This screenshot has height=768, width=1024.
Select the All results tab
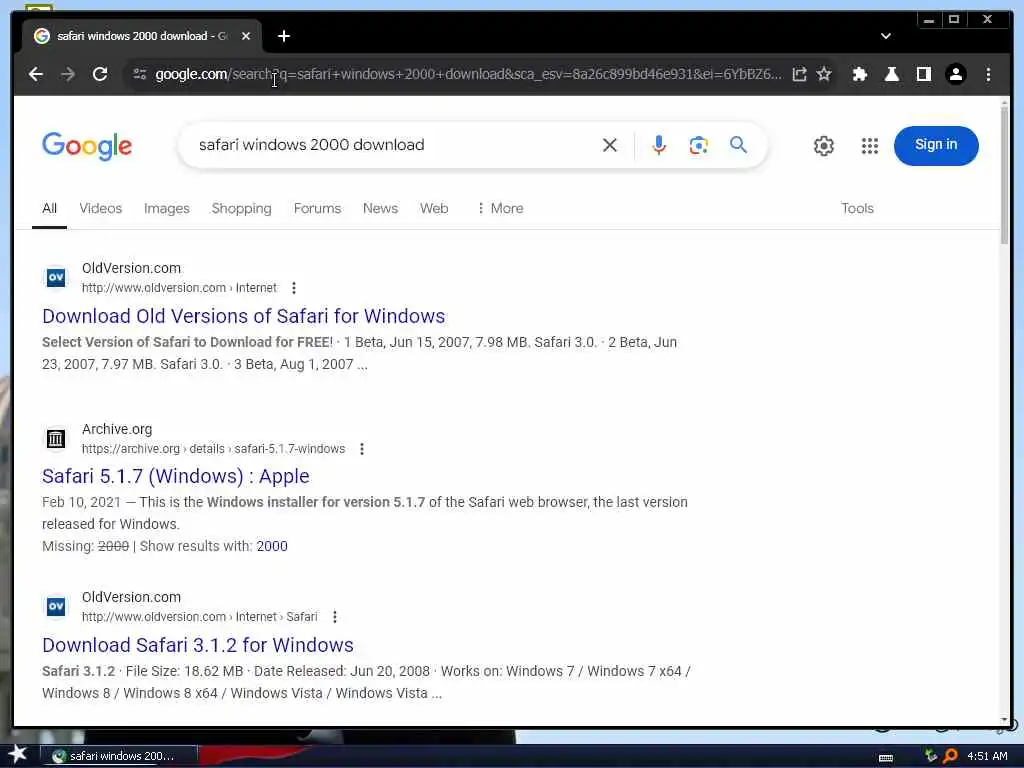[x=50, y=208]
